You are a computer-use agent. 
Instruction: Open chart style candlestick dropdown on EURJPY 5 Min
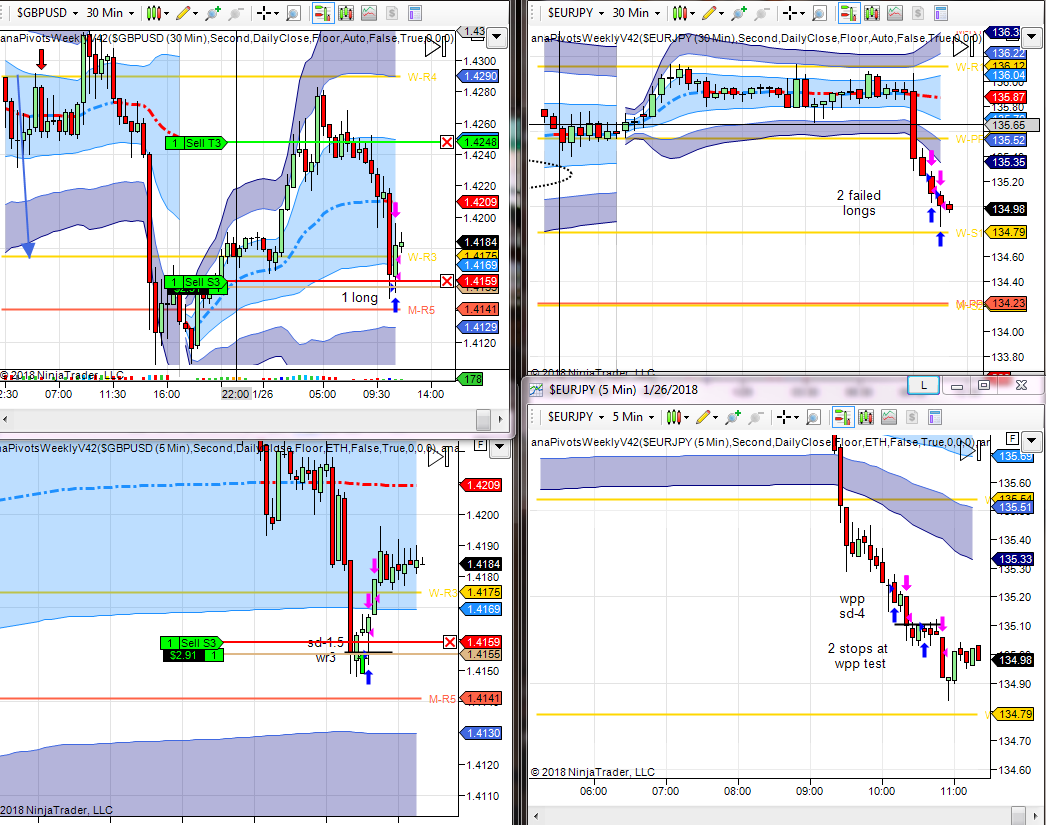678,418
